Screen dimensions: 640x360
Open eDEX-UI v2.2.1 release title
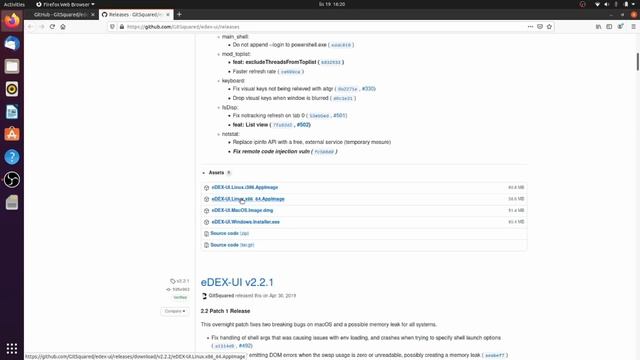coord(237,282)
